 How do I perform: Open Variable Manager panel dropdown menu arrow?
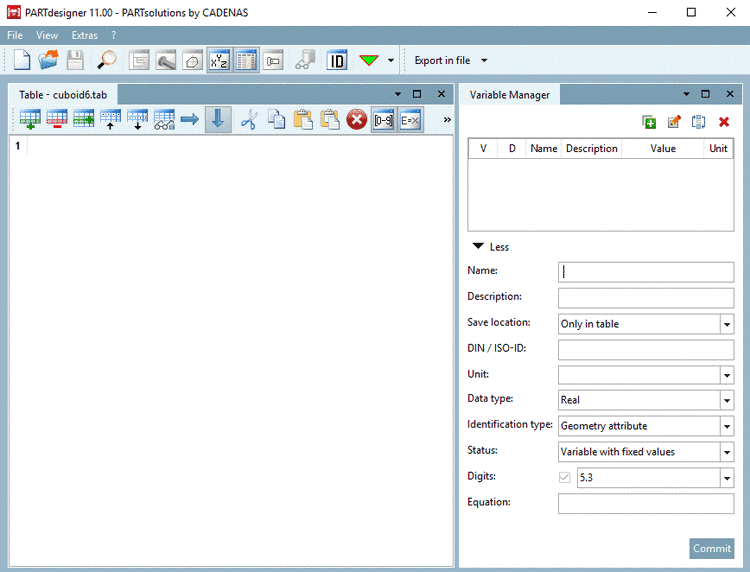[x=686, y=94]
